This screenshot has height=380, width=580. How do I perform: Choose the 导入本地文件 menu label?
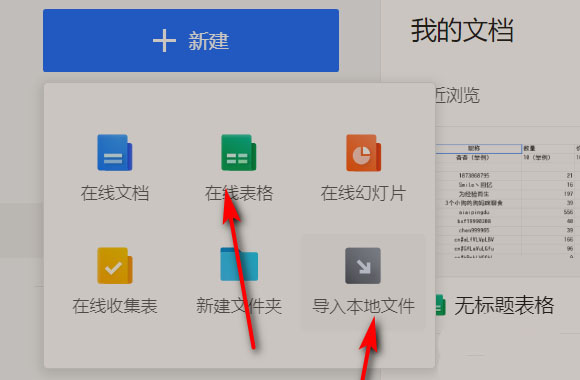tap(363, 306)
